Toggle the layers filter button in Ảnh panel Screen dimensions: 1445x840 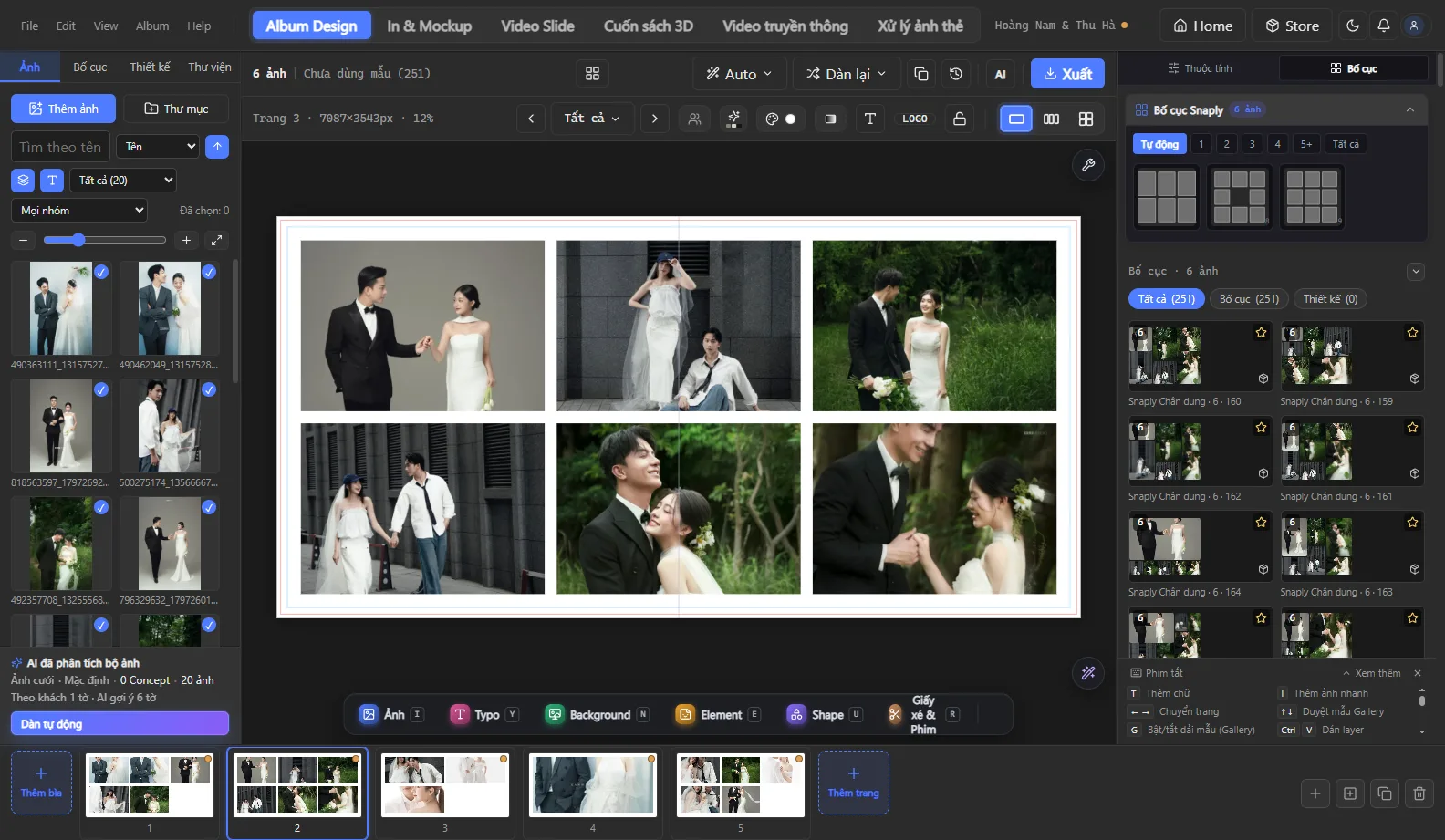(23, 181)
